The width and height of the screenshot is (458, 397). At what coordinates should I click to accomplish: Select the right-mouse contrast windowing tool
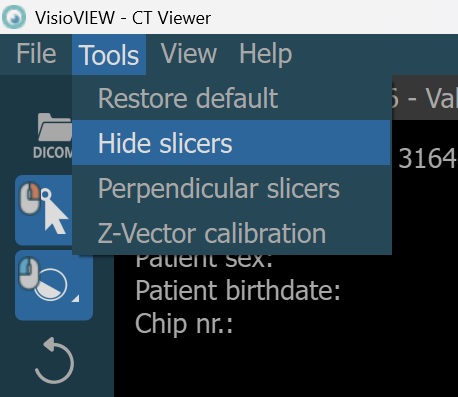54,285
